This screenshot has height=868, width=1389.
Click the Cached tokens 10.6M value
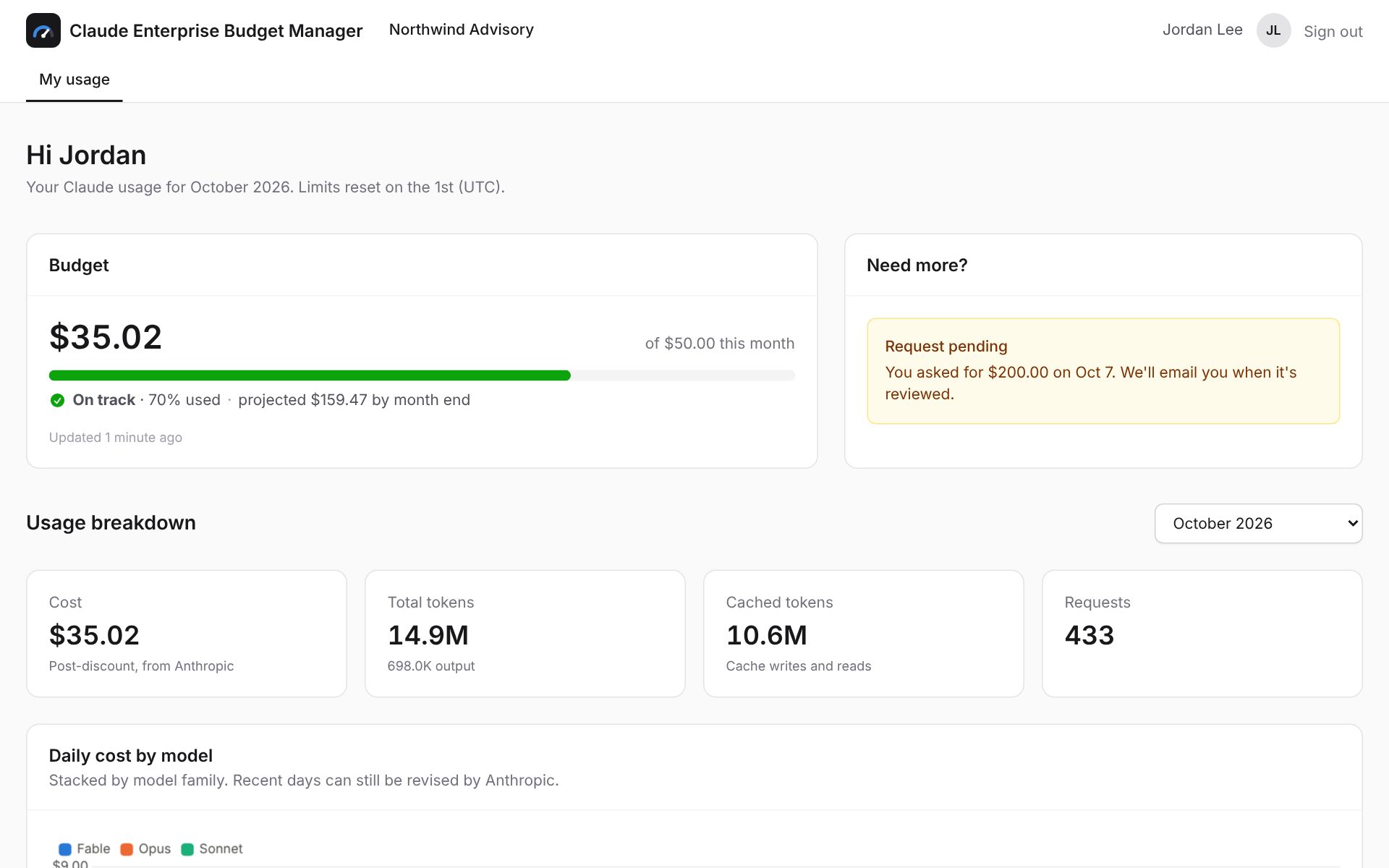pyautogui.click(x=767, y=635)
